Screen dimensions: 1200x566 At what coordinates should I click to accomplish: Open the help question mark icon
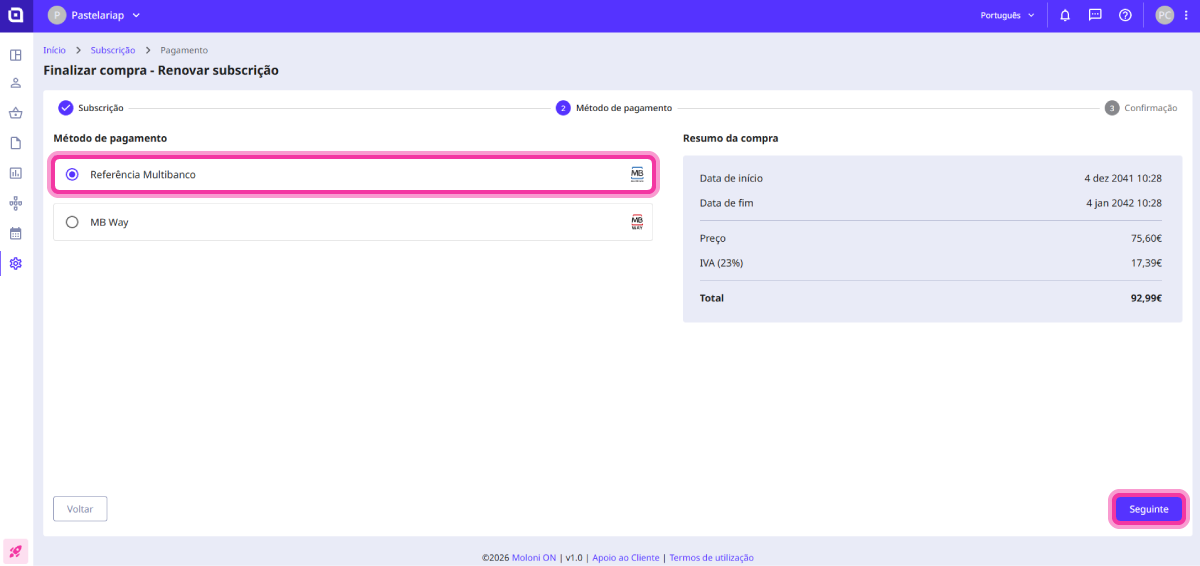1125,15
